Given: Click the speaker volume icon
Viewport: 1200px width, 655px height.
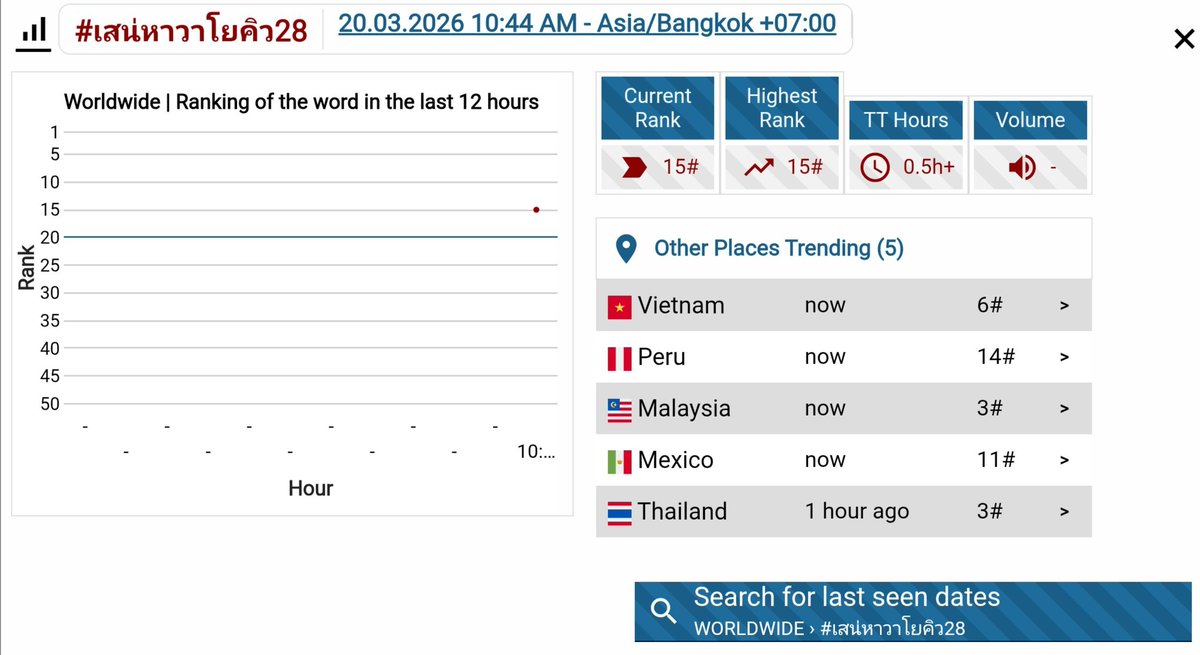Looking at the screenshot, I should [x=1022, y=167].
